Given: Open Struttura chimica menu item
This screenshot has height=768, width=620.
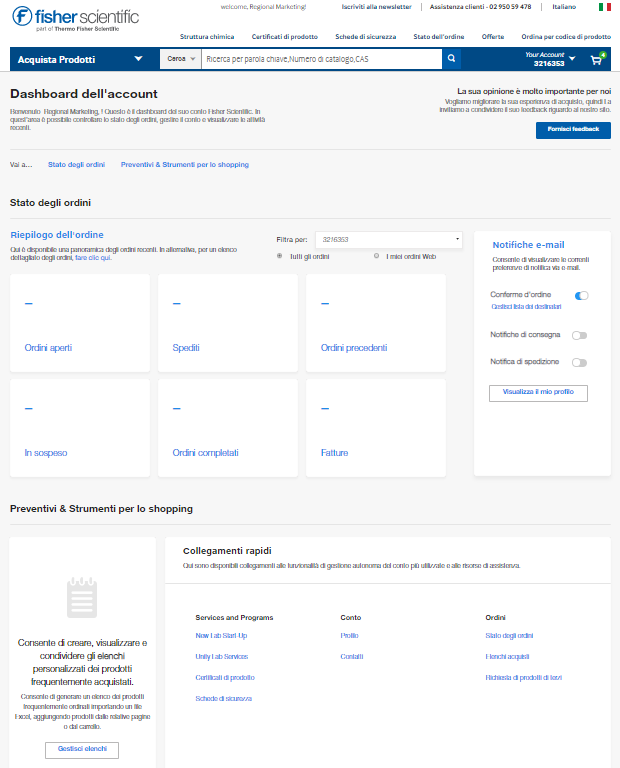Looking at the screenshot, I should pos(207,36).
